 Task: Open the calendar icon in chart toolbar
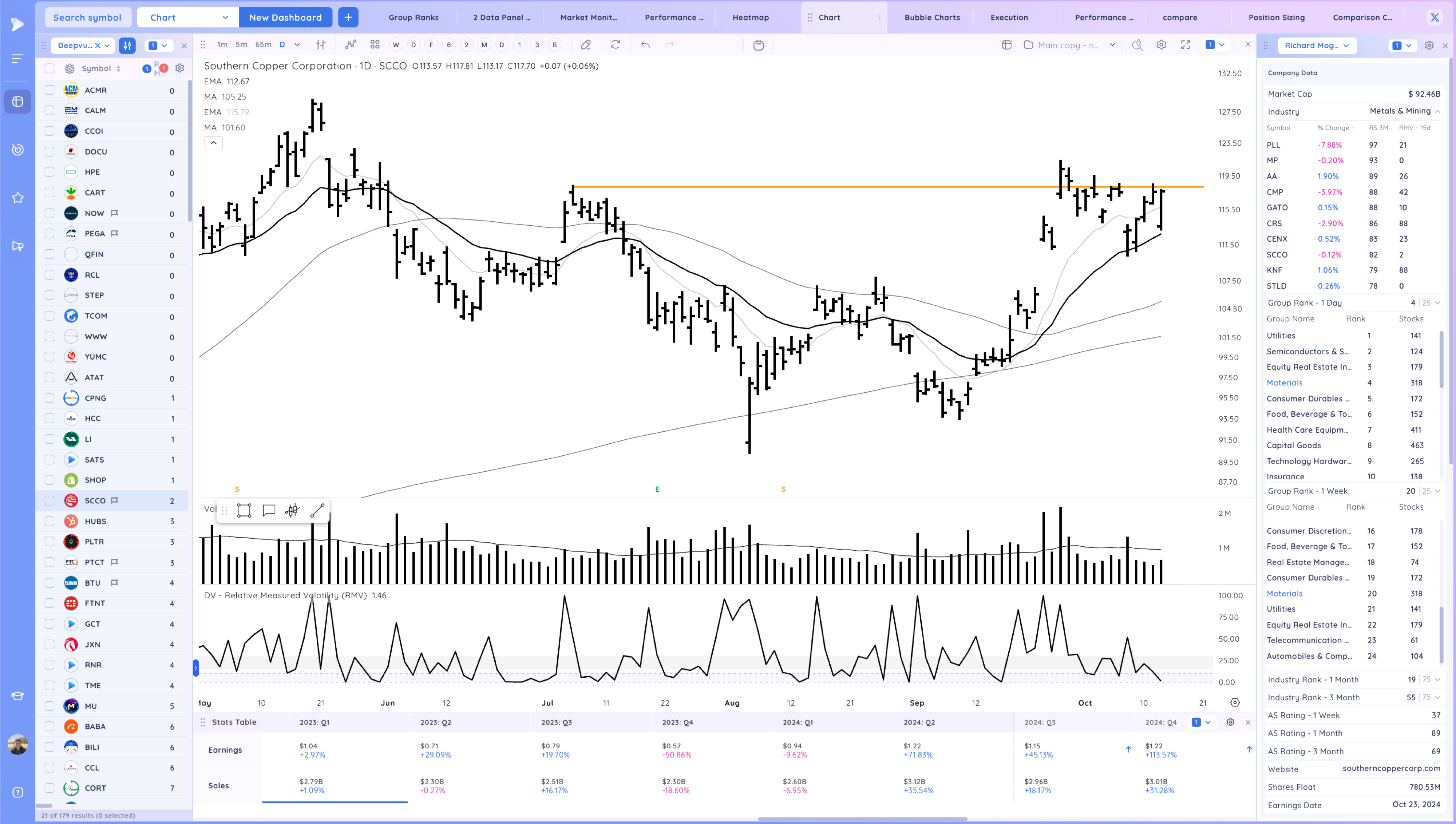758,45
